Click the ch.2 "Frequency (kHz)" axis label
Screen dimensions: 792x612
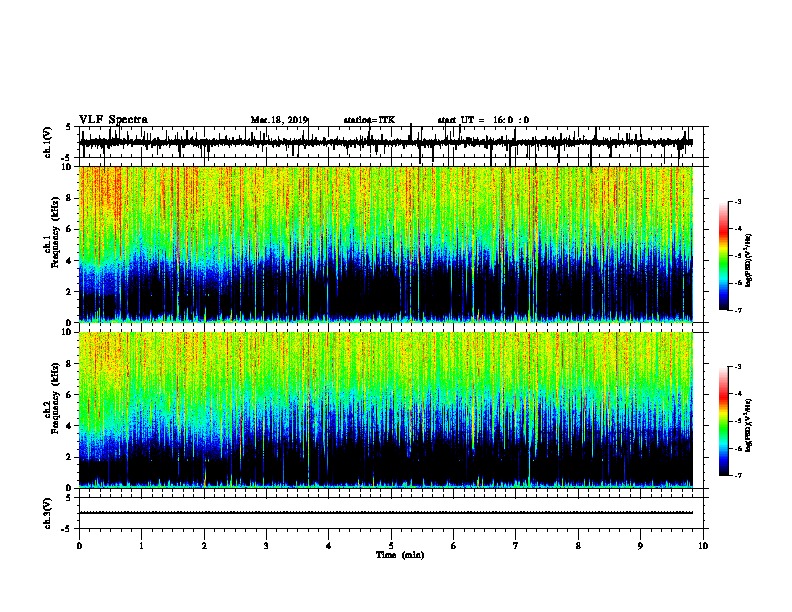pyautogui.click(x=56, y=398)
